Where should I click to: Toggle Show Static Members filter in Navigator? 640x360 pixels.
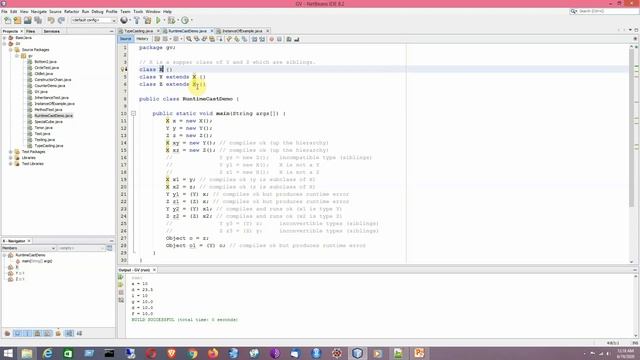tap(27, 333)
